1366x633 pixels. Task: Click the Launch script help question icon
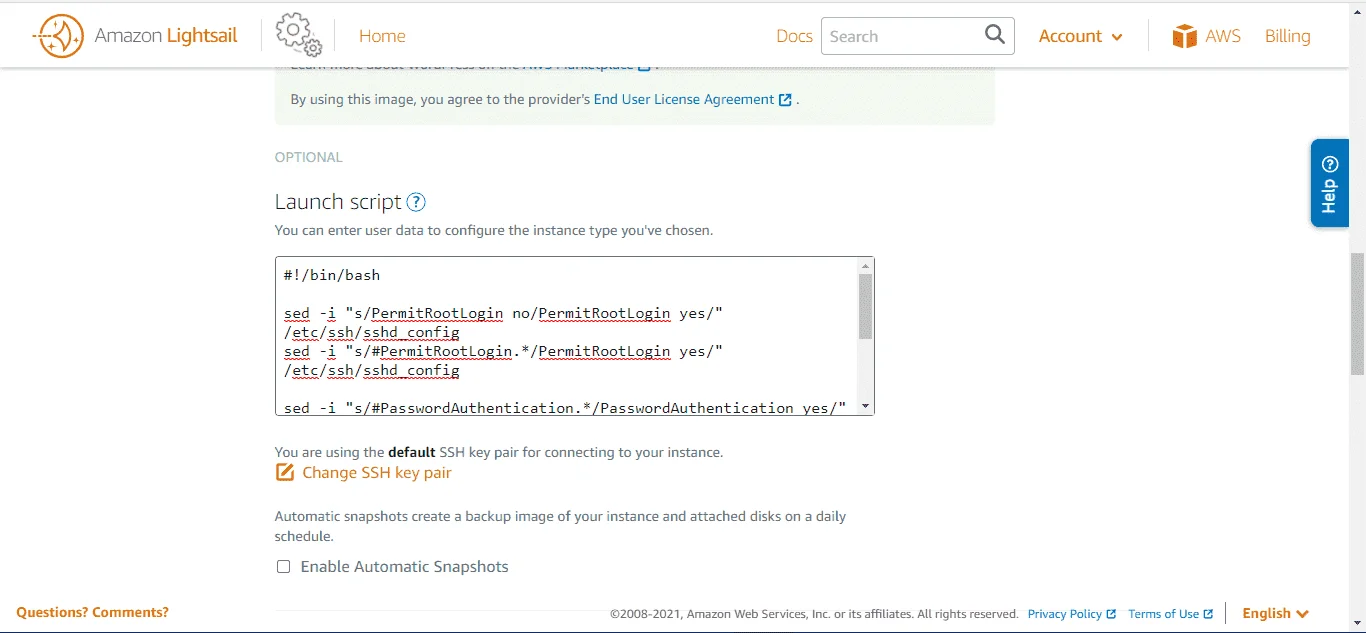(416, 202)
